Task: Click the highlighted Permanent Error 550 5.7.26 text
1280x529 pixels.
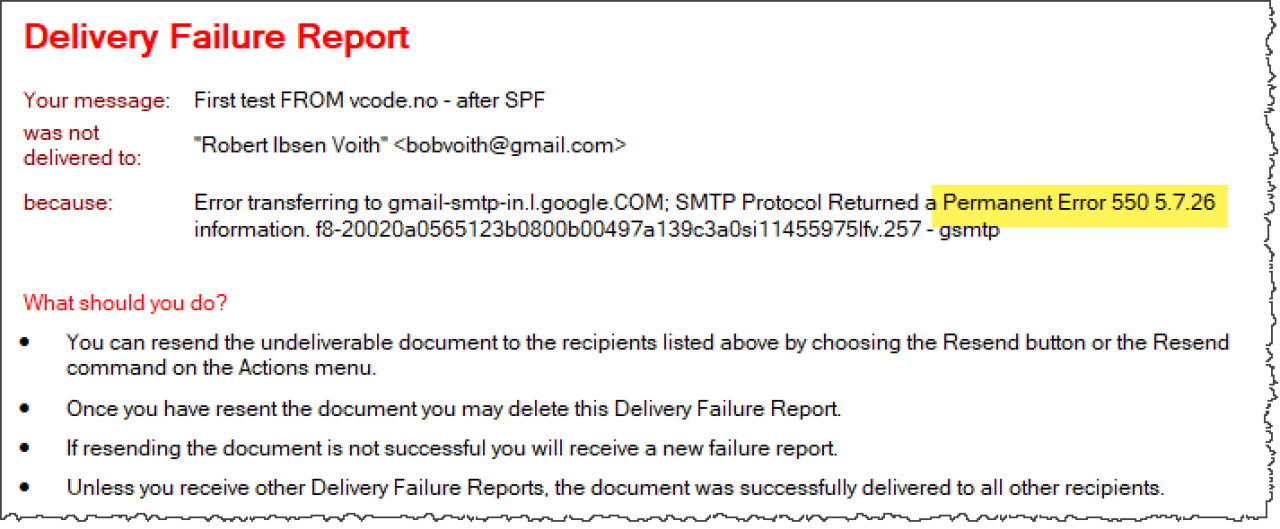Action: (1080, 203)
